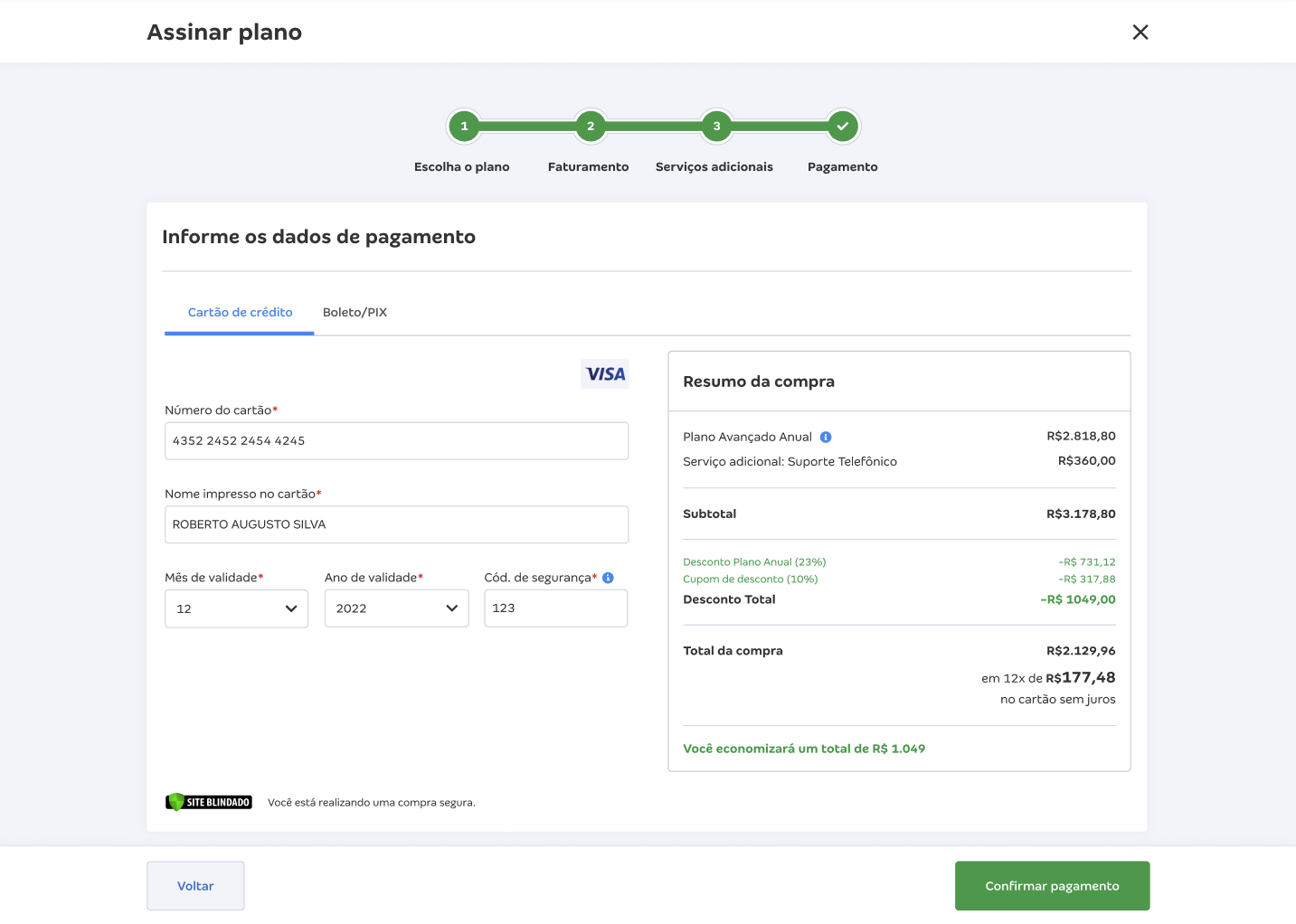Viewport: 1296px width, 924px height.
Task: Click the Resumo da compra heading
Action: 759,382
